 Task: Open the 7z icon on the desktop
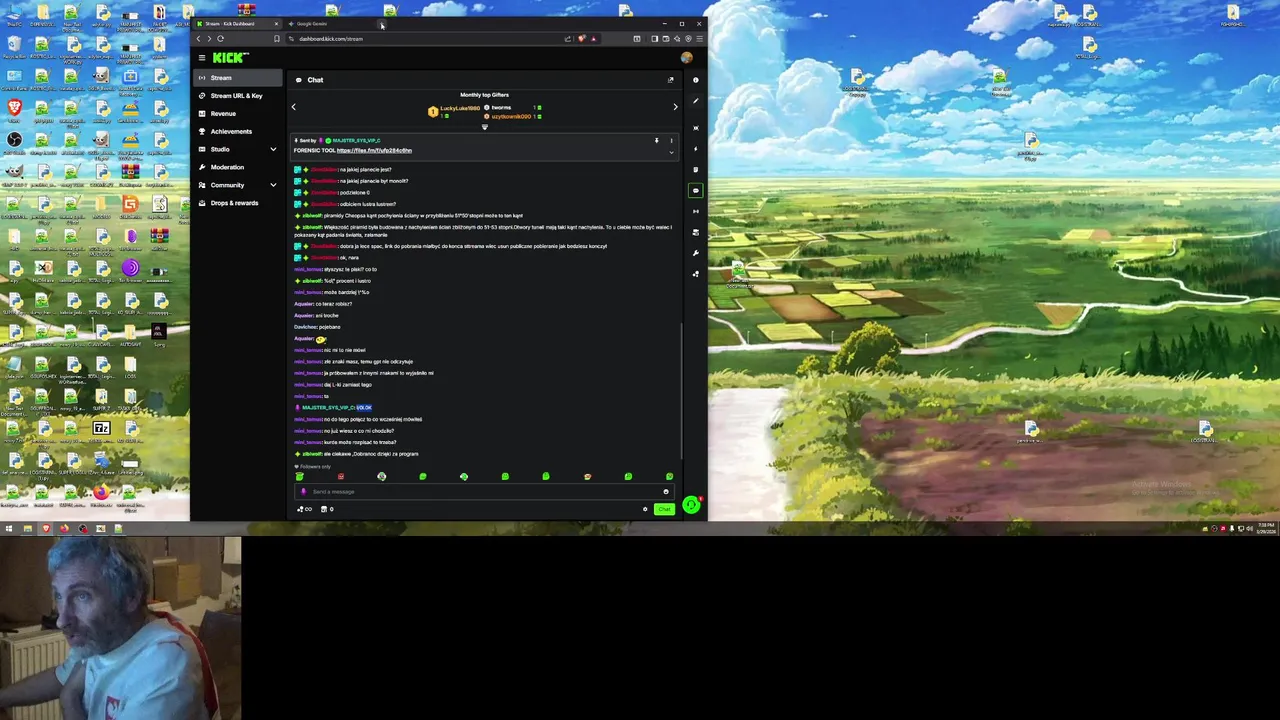(x=101, y=429)
